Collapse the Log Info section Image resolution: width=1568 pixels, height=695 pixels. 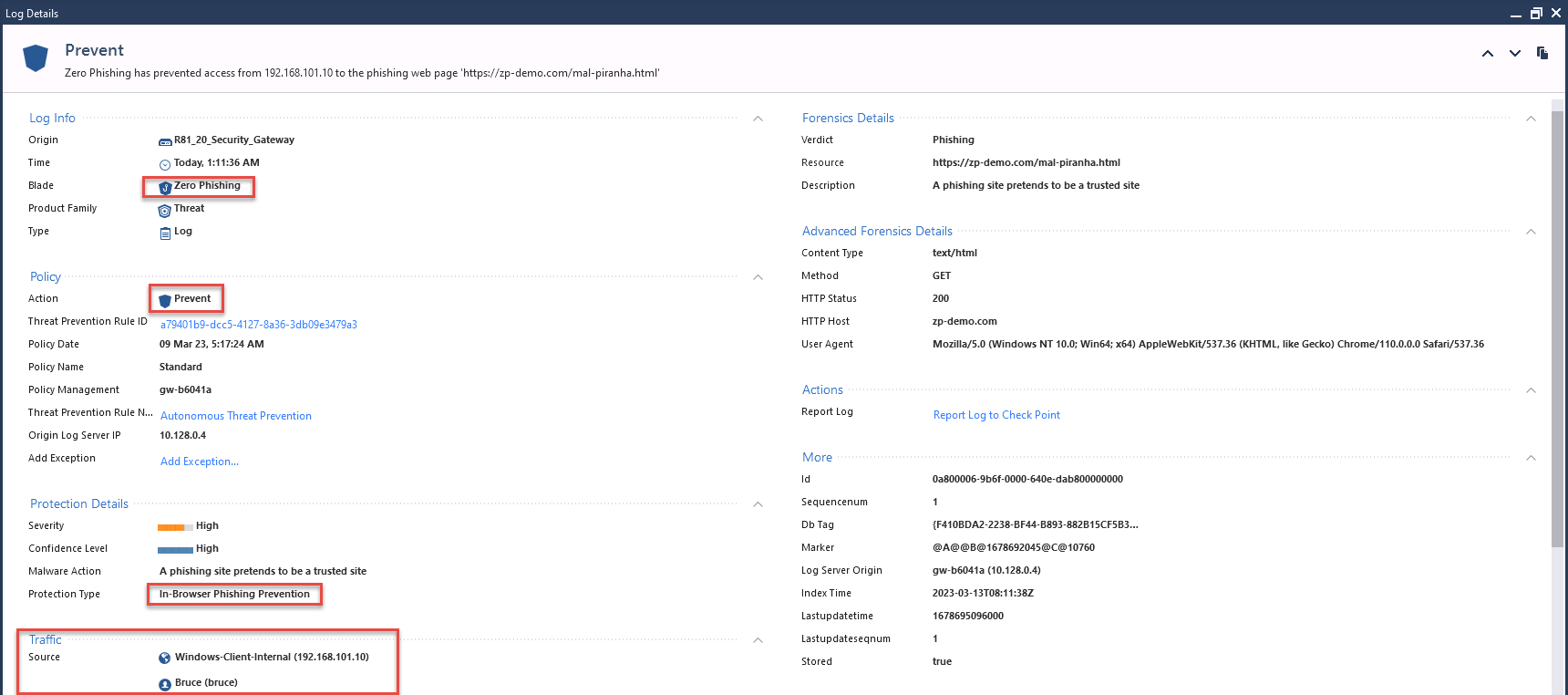pyautogui.click(x=758, y=119)
